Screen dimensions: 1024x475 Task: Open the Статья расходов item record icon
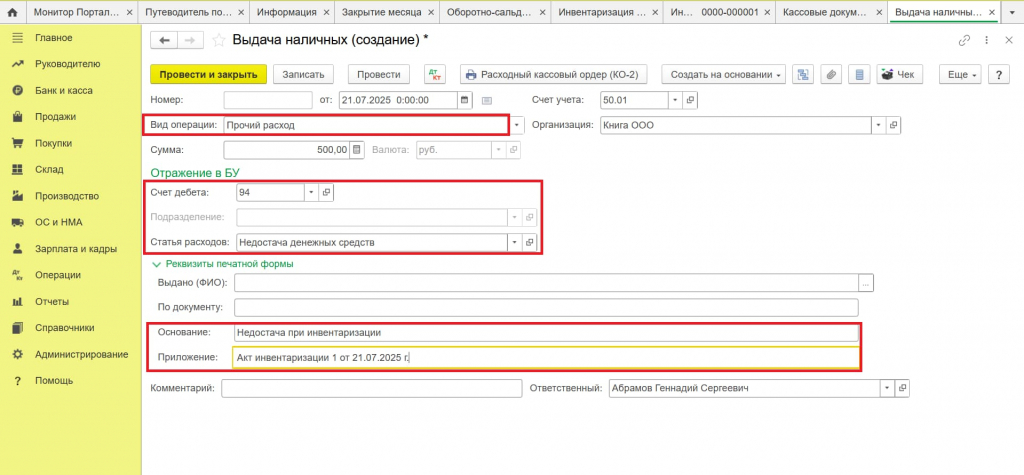click(x=530, y=242)
